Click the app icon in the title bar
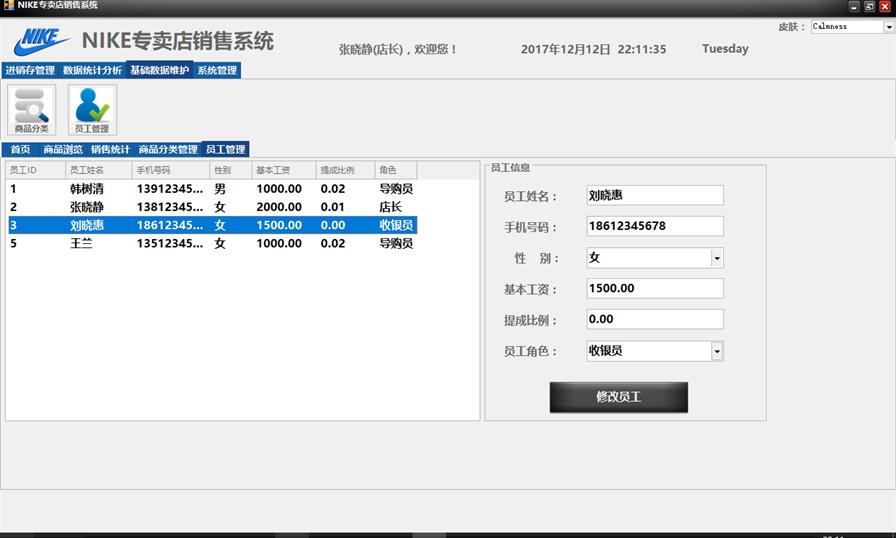Screen dimensions: 896x538 coord(8,5)
